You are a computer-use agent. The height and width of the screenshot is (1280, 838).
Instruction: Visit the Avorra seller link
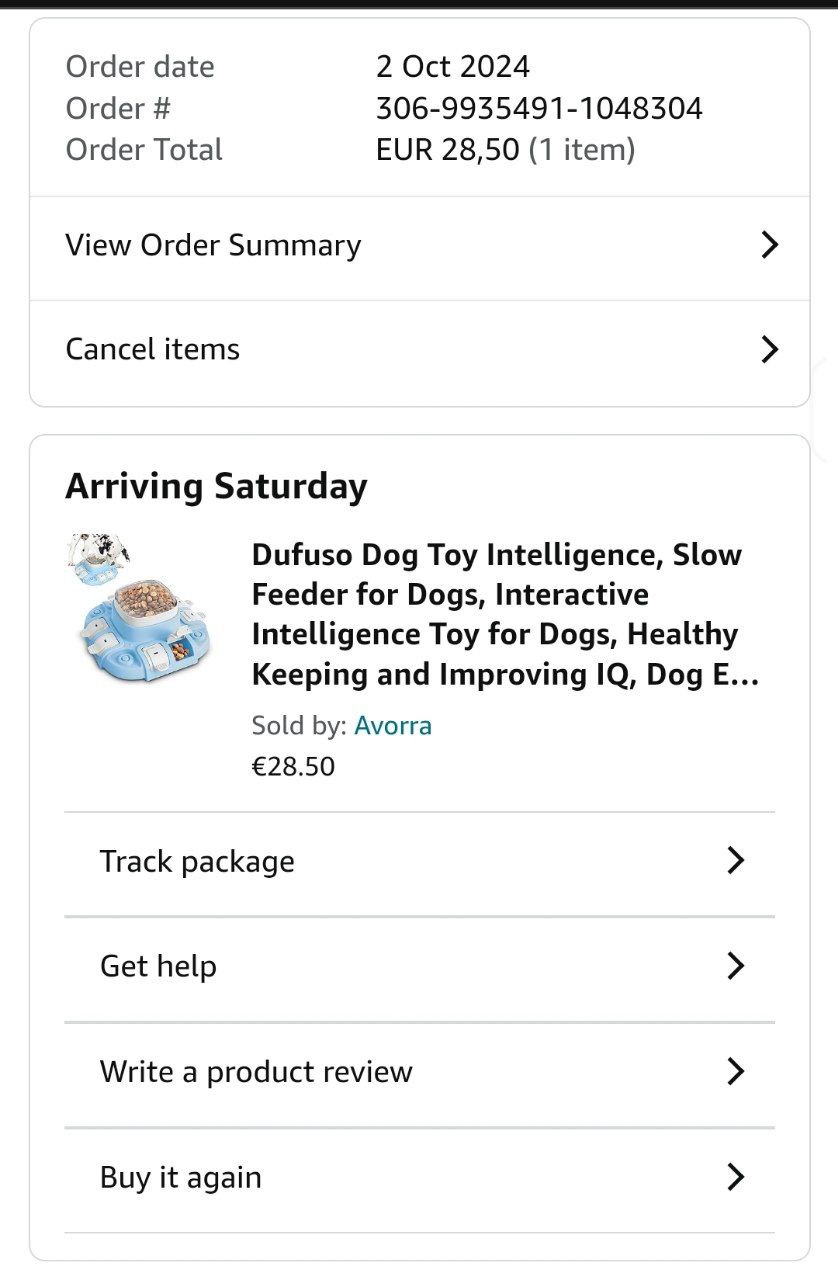coord(393,725)
